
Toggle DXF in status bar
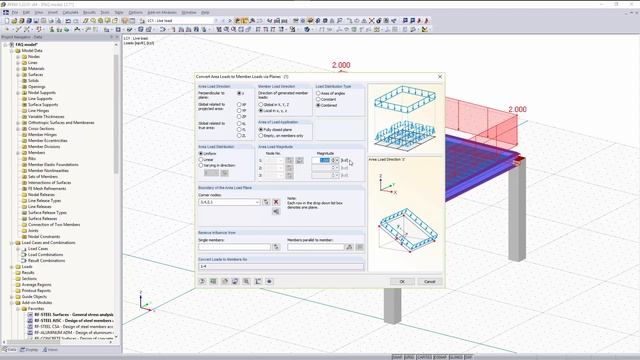pos(469,357)
